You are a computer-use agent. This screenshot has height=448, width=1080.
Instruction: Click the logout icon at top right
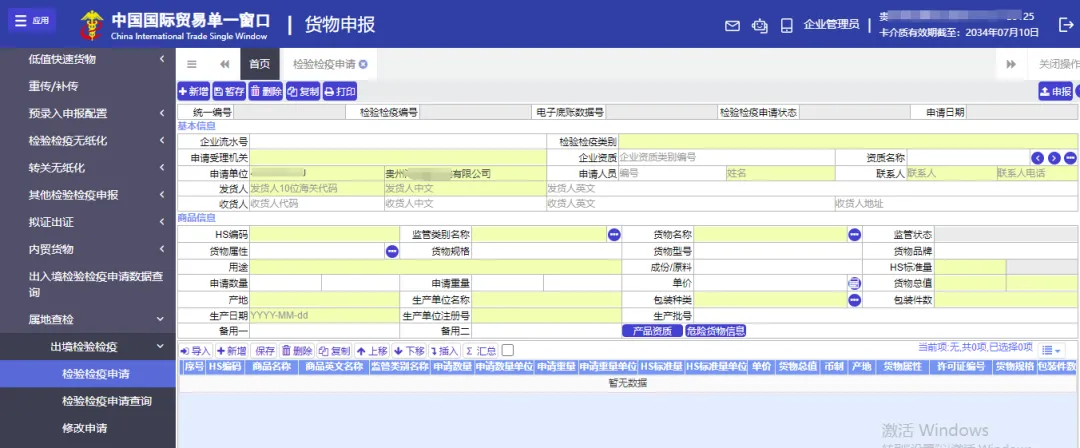[x=1065, y=25]
